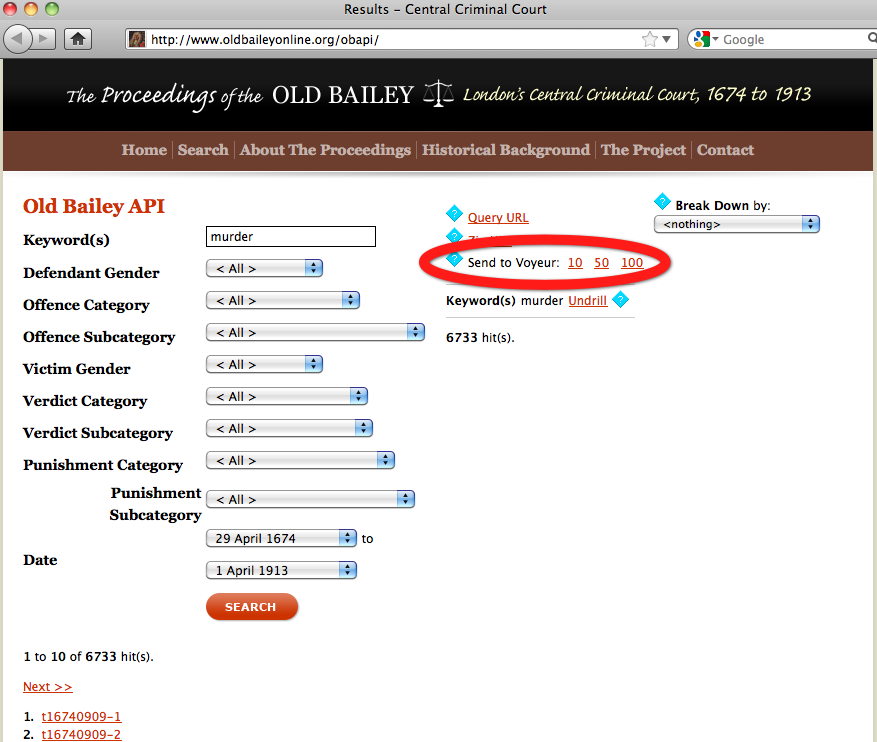The width and height of the screenshot is (877, 742).
Task: Click the Google search engine icon
Action: (701, 39)
